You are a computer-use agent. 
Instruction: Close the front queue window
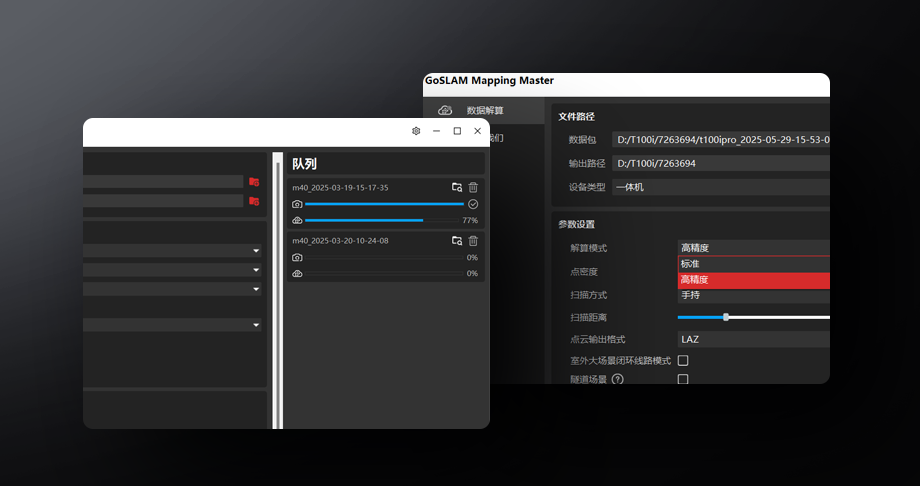pos(478,131)
